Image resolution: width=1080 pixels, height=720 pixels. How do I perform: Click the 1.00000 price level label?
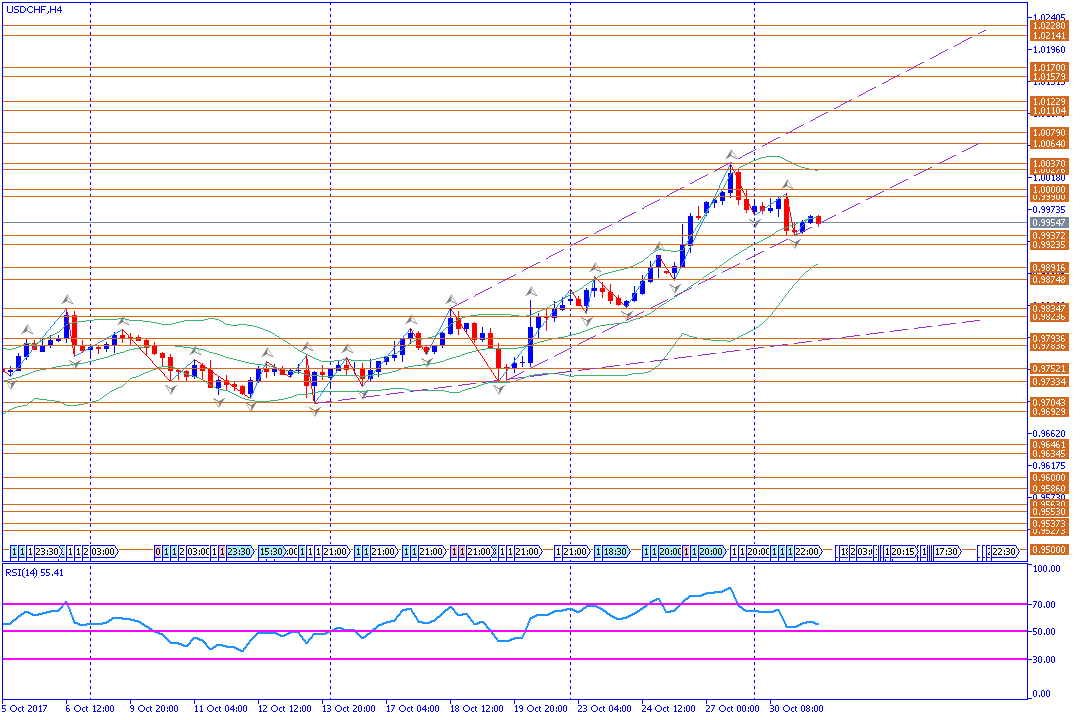pyautogui.click(x=1049, y=190)
